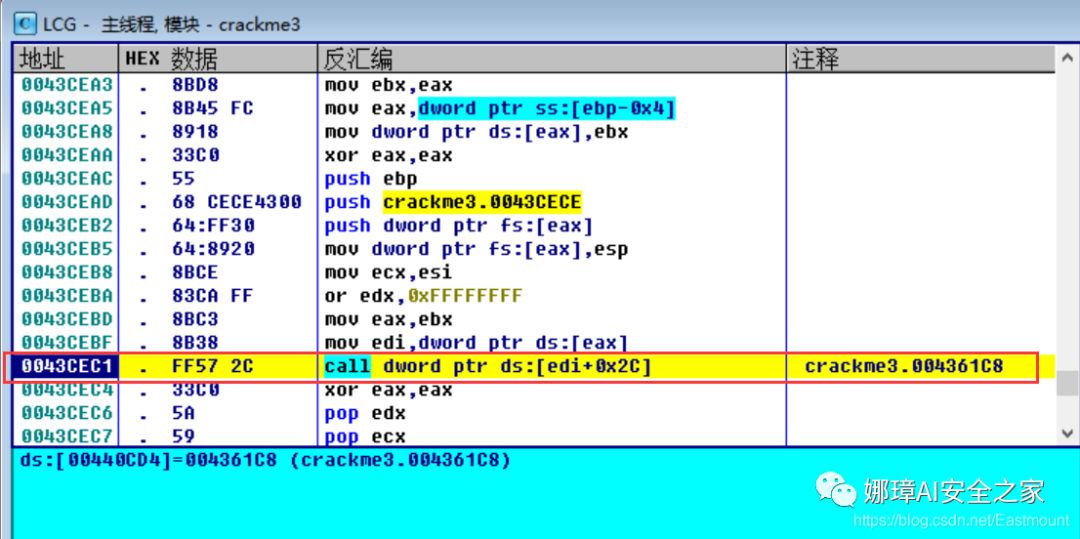This screenshot has width=1080, height=539.
Task: Select address 0043CEC7
Action: click(x=68, y=436)
